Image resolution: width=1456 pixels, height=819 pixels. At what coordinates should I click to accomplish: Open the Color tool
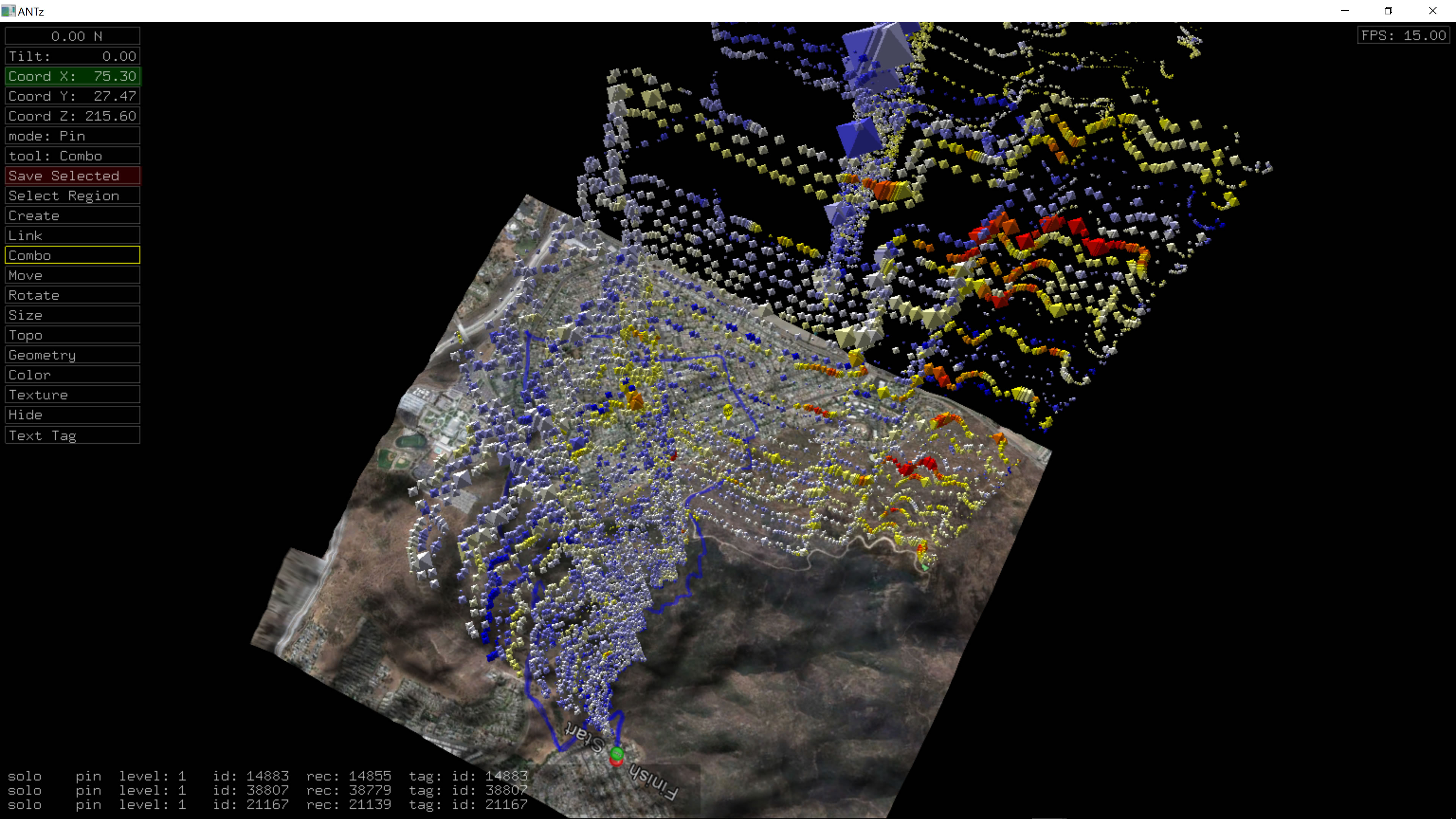(x=72, y=375)
